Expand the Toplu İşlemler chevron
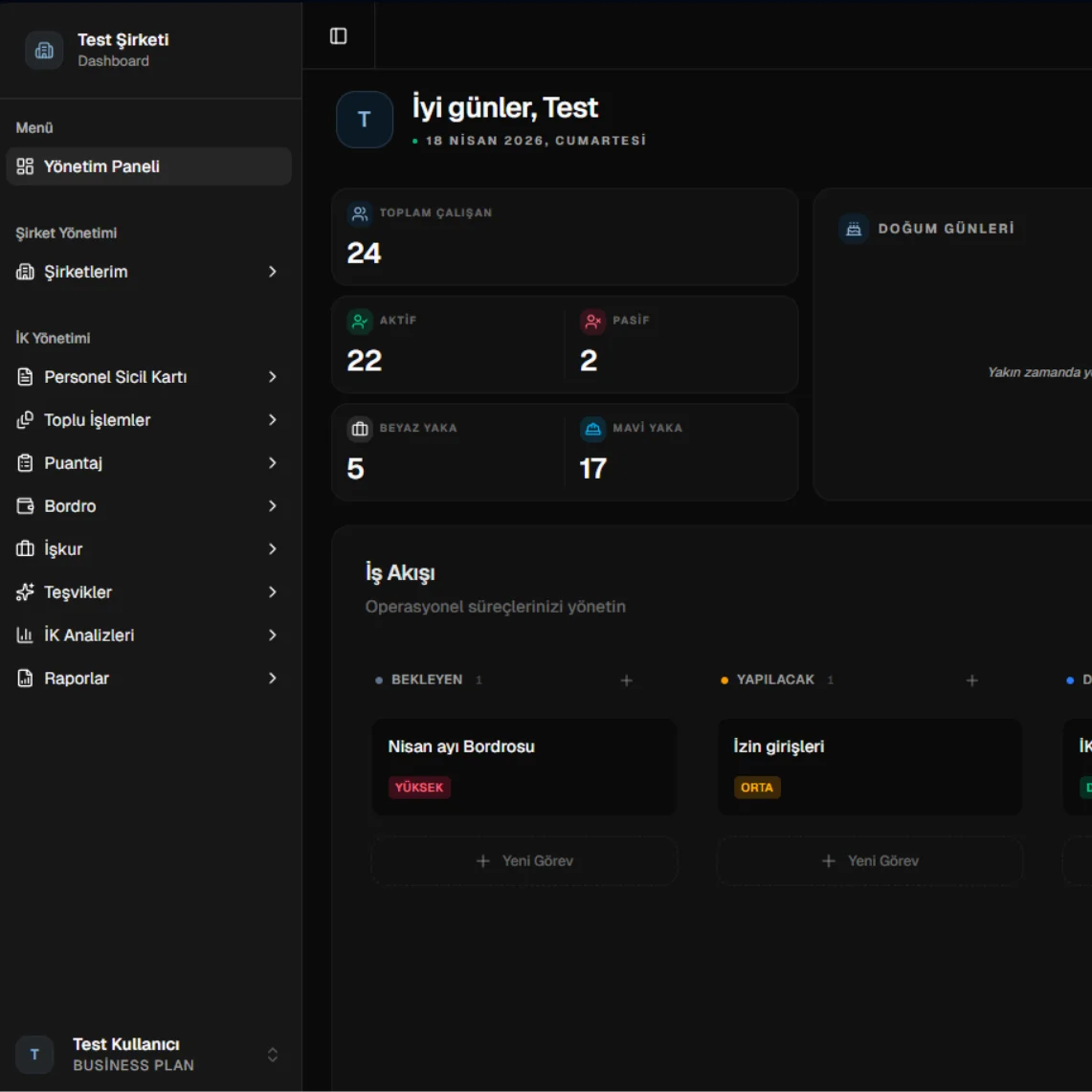This screenshot has width=1092, height=1092. (273, 420)
